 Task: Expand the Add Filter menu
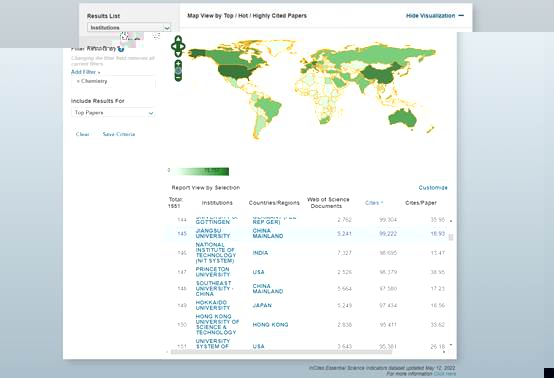point(86,72)
